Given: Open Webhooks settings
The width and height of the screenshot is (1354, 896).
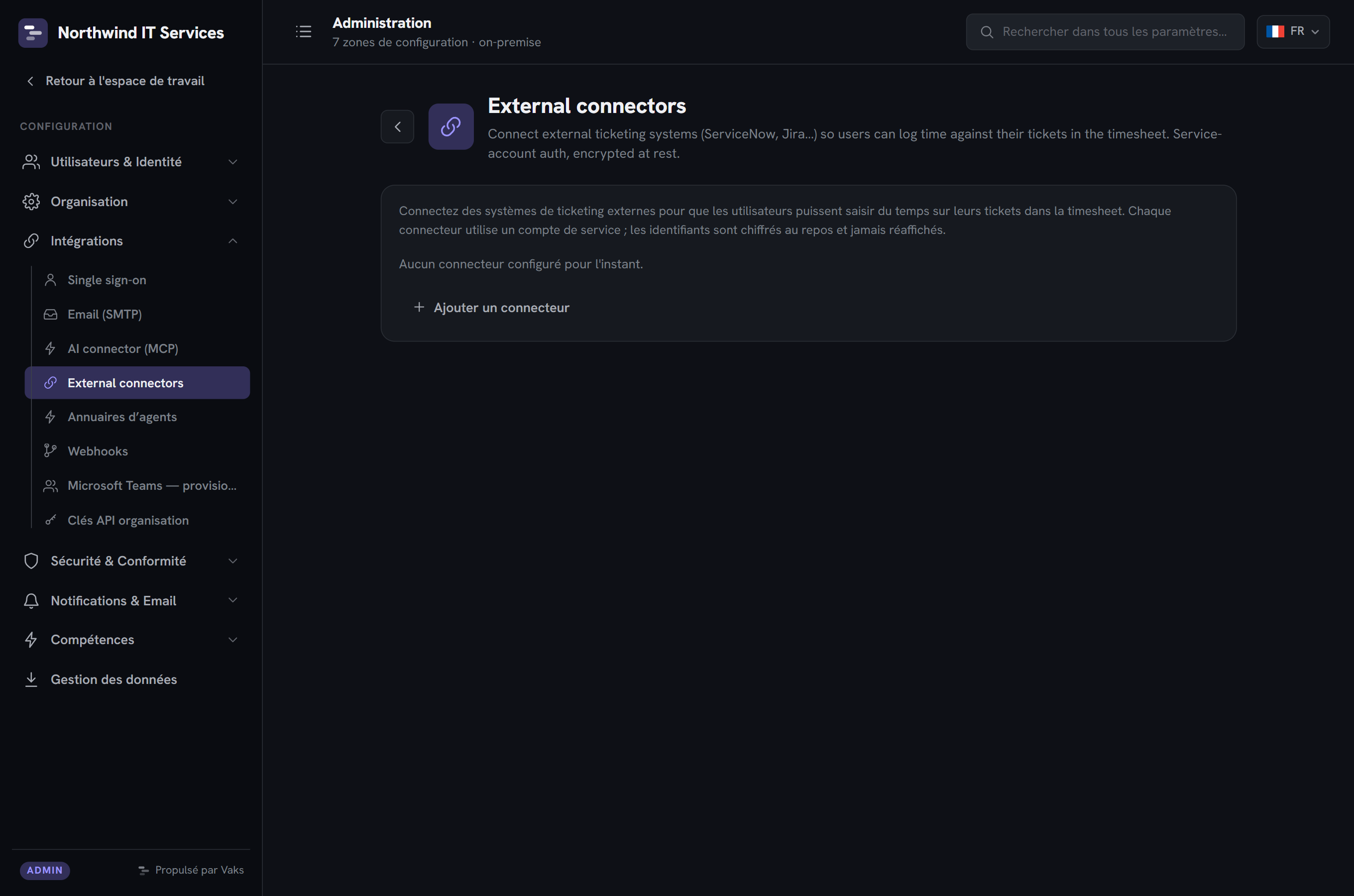Looking at the screenshot, I should 137,451.
